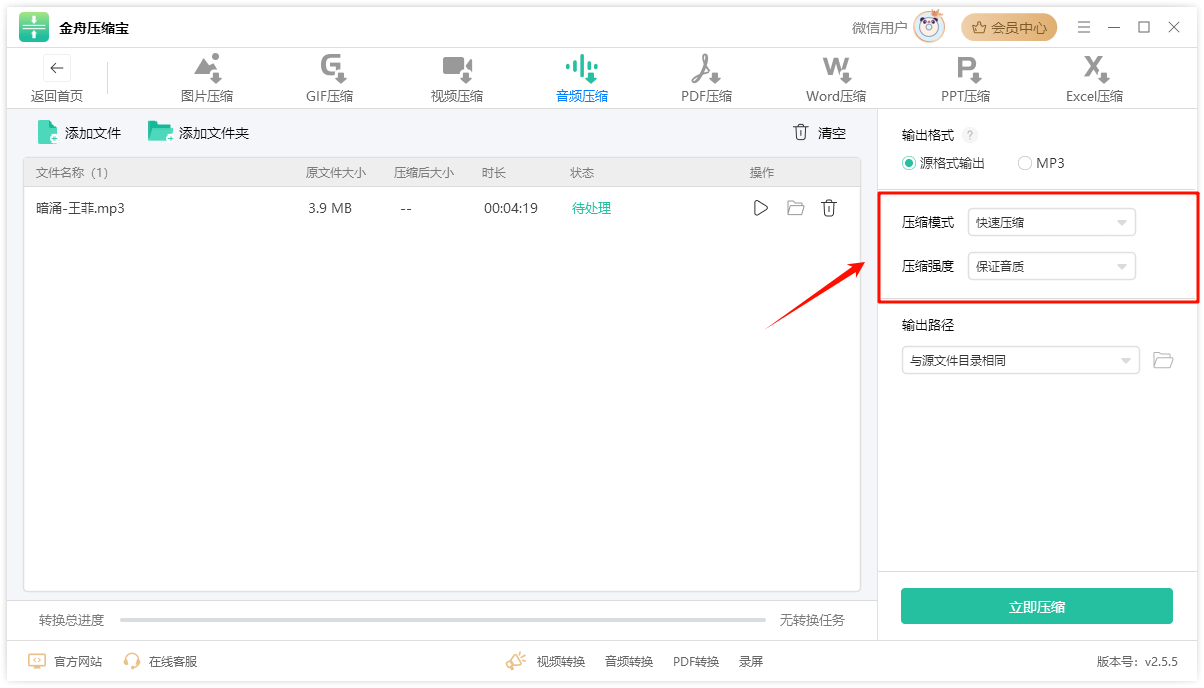Click the 微信用户 username text
The width and height of the screenshot is (1204, 688).
(880, 28)
